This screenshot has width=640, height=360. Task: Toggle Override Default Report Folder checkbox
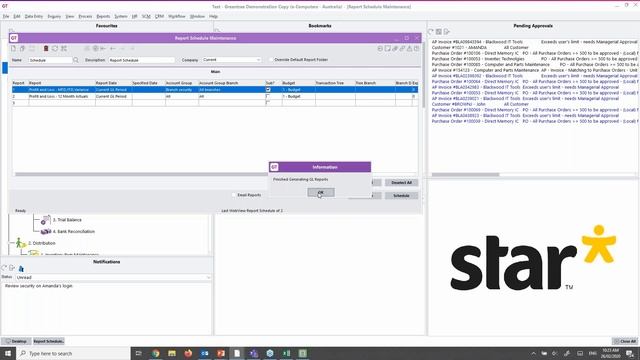271,60
